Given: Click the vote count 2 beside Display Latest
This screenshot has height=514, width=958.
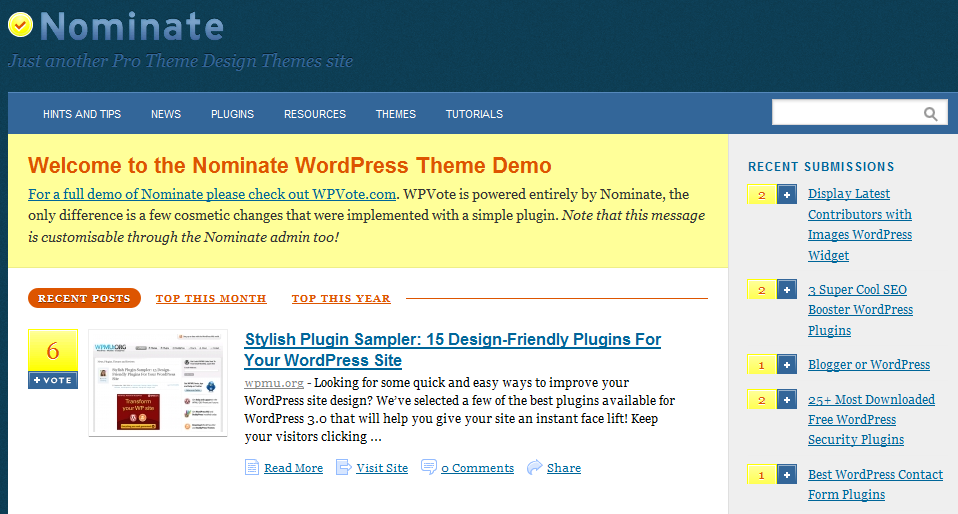Looking at the screenshot, I should 762,194.
